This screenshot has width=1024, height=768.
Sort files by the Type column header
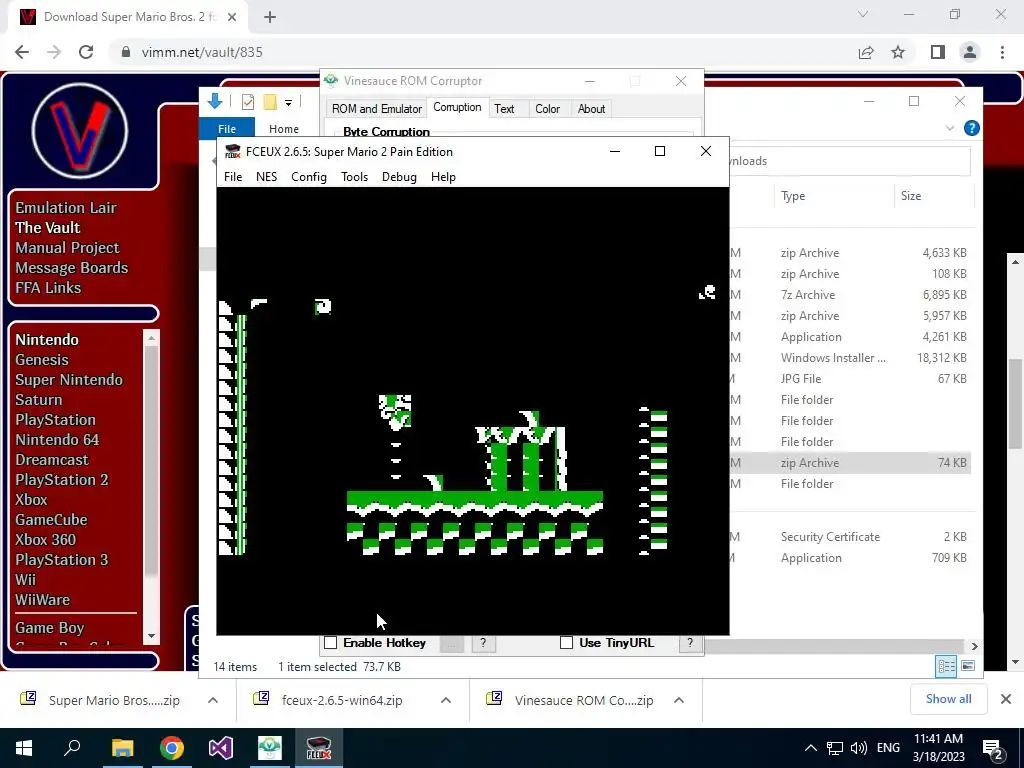[833, 196]
